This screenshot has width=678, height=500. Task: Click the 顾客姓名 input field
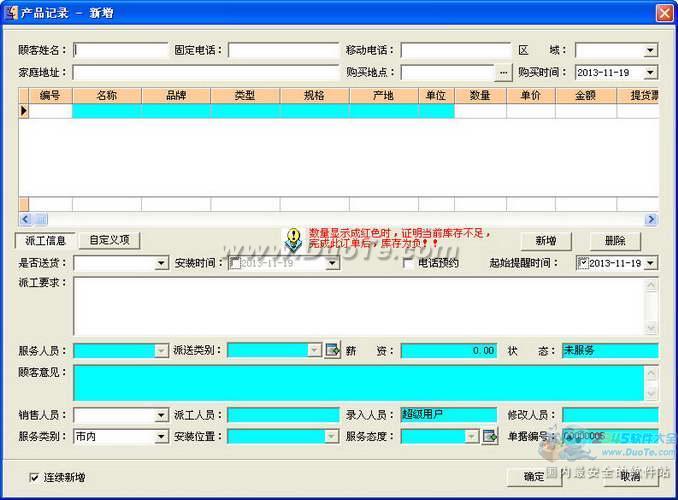(121, 50)
